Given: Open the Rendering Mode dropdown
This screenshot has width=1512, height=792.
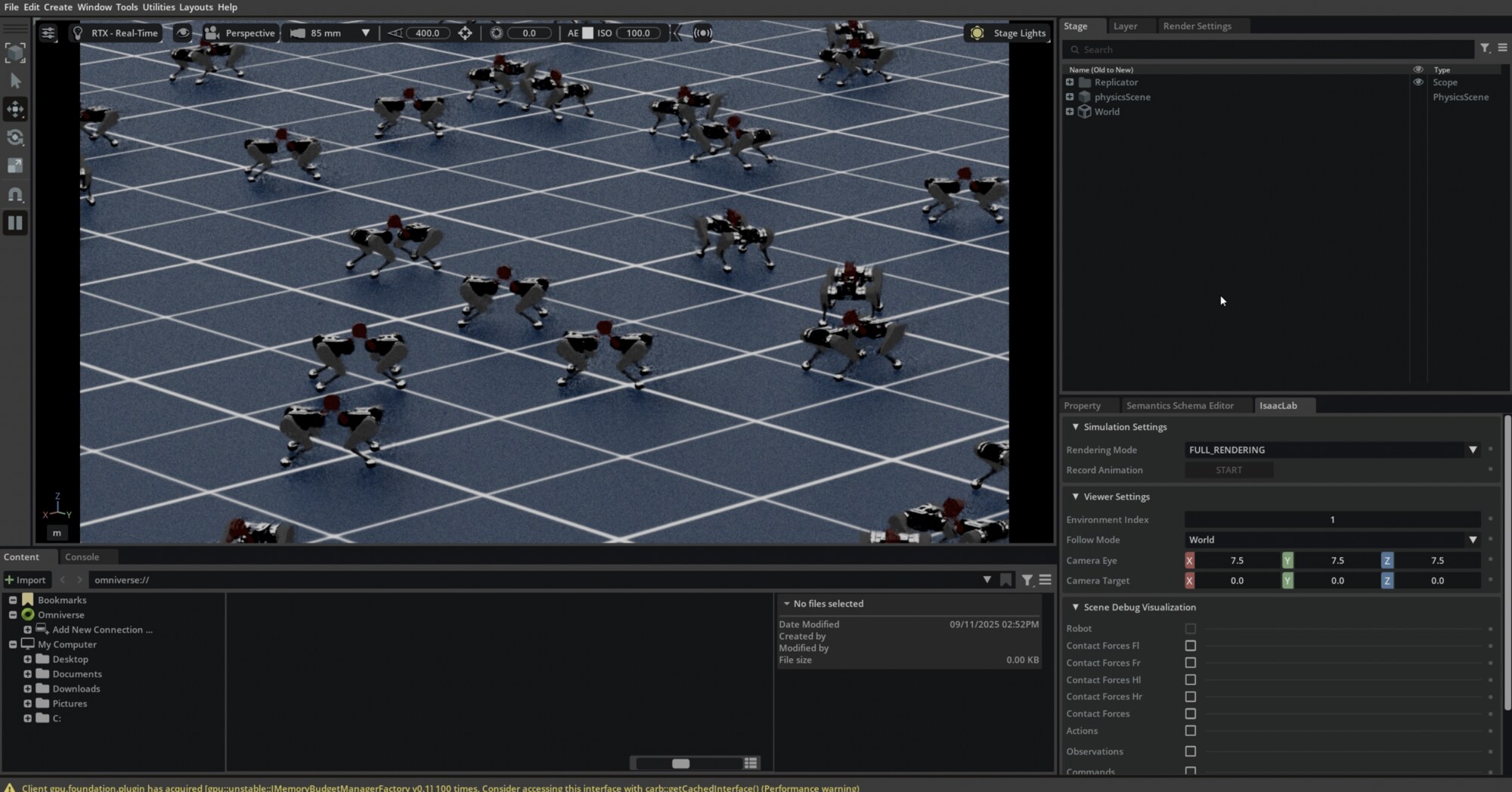Looking at the screenshot, I should [x=1332, y=450].
